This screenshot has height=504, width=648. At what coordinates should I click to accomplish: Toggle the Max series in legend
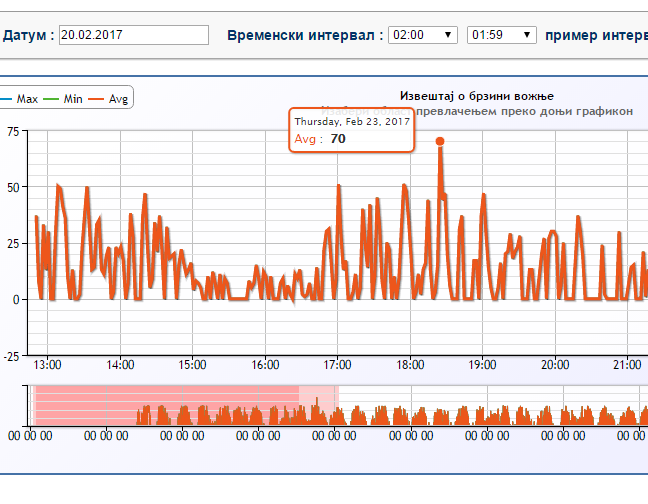tap(24, 99)
